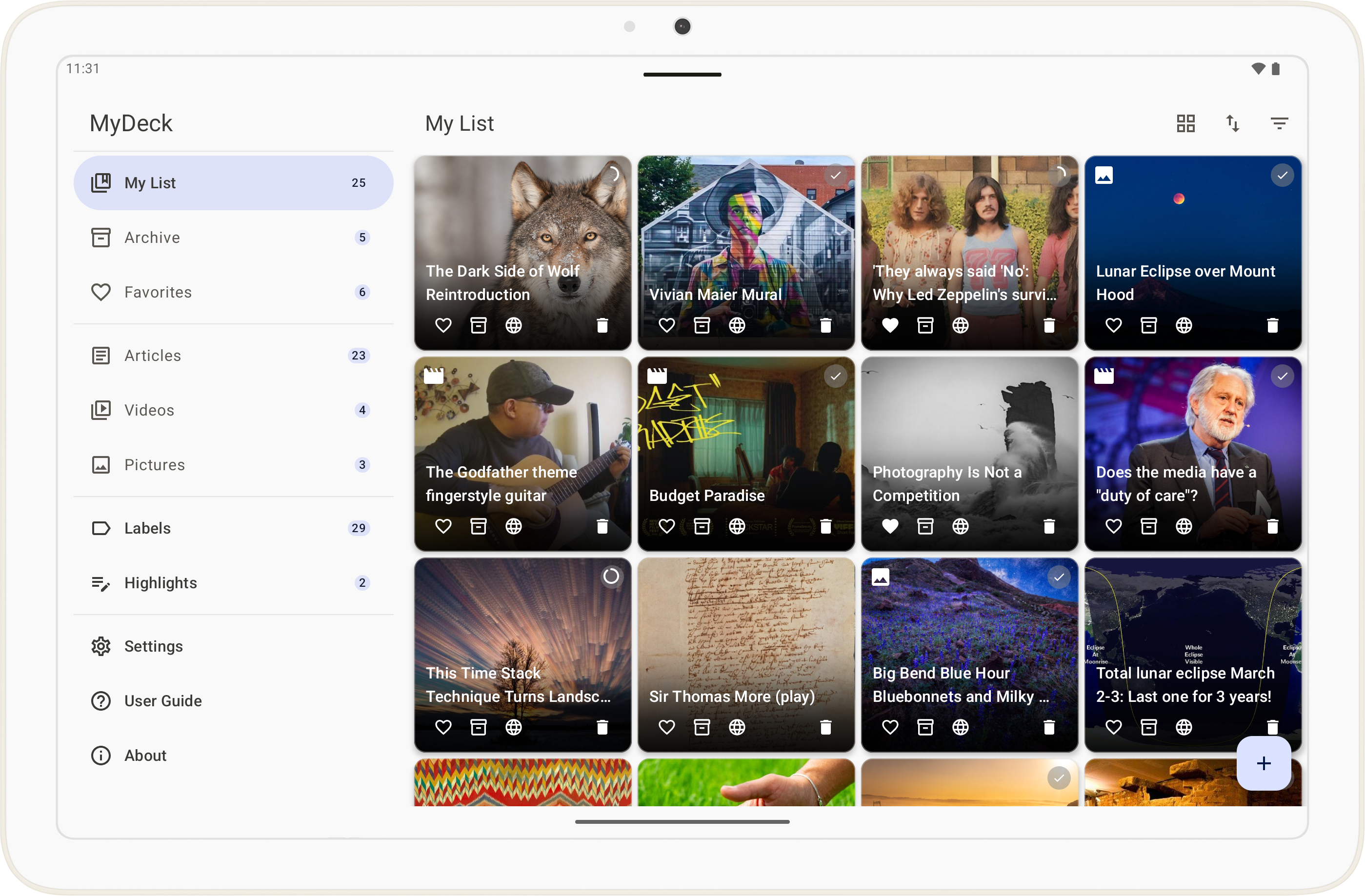Open the filter list icon
The height and width of the screenshot is (896, 1365).
[x=1280, y=123]
